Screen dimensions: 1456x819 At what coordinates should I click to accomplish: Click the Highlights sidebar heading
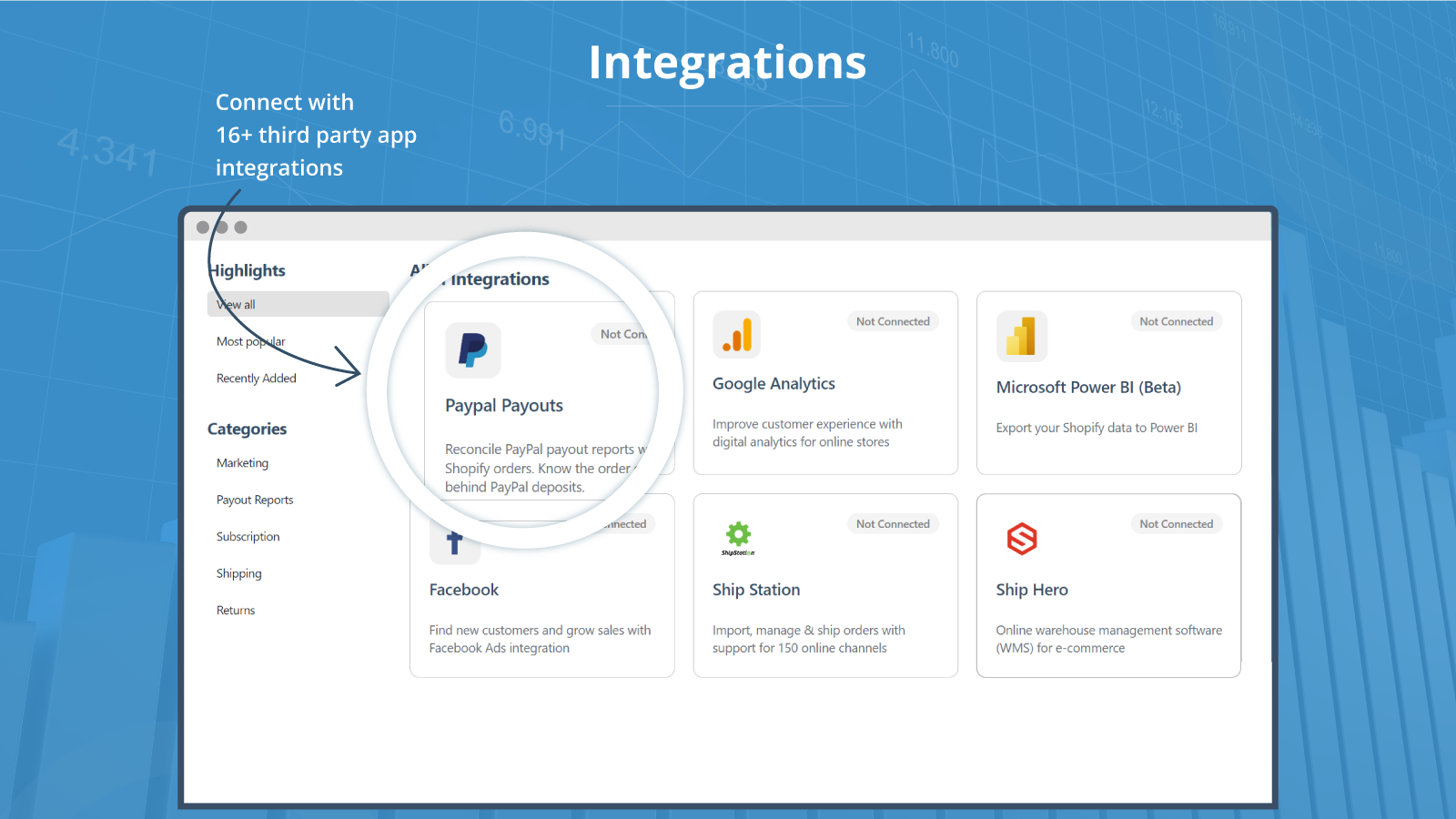point(247,270)
